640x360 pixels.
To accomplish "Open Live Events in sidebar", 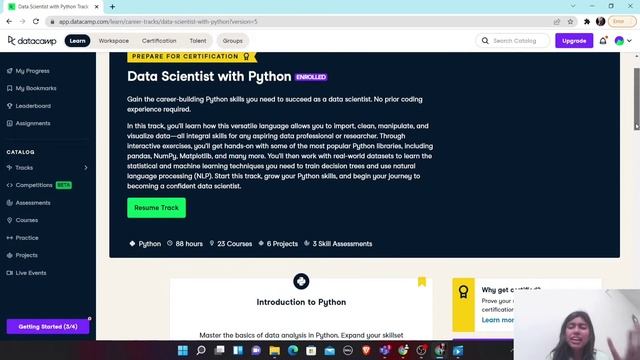I will (27, 273).
